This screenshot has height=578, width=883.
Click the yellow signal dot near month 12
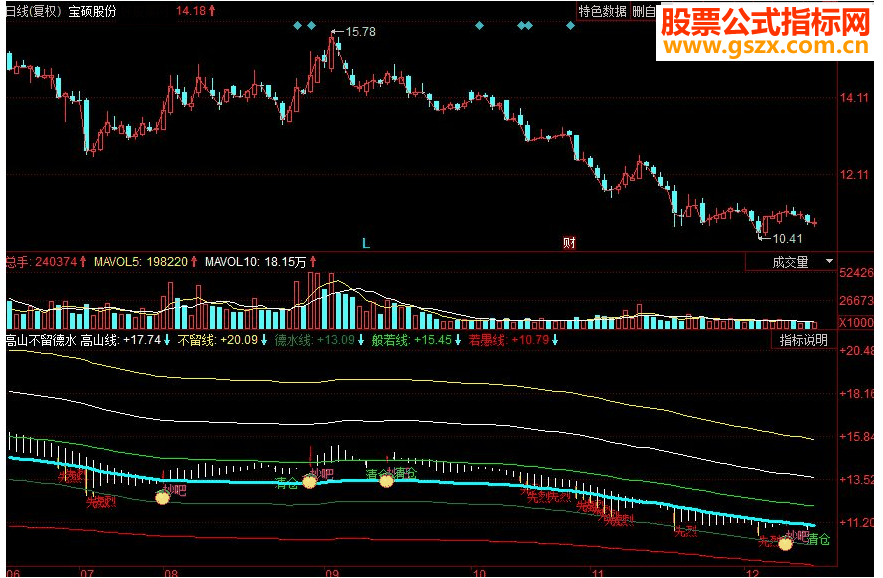[x=785, y=544]
